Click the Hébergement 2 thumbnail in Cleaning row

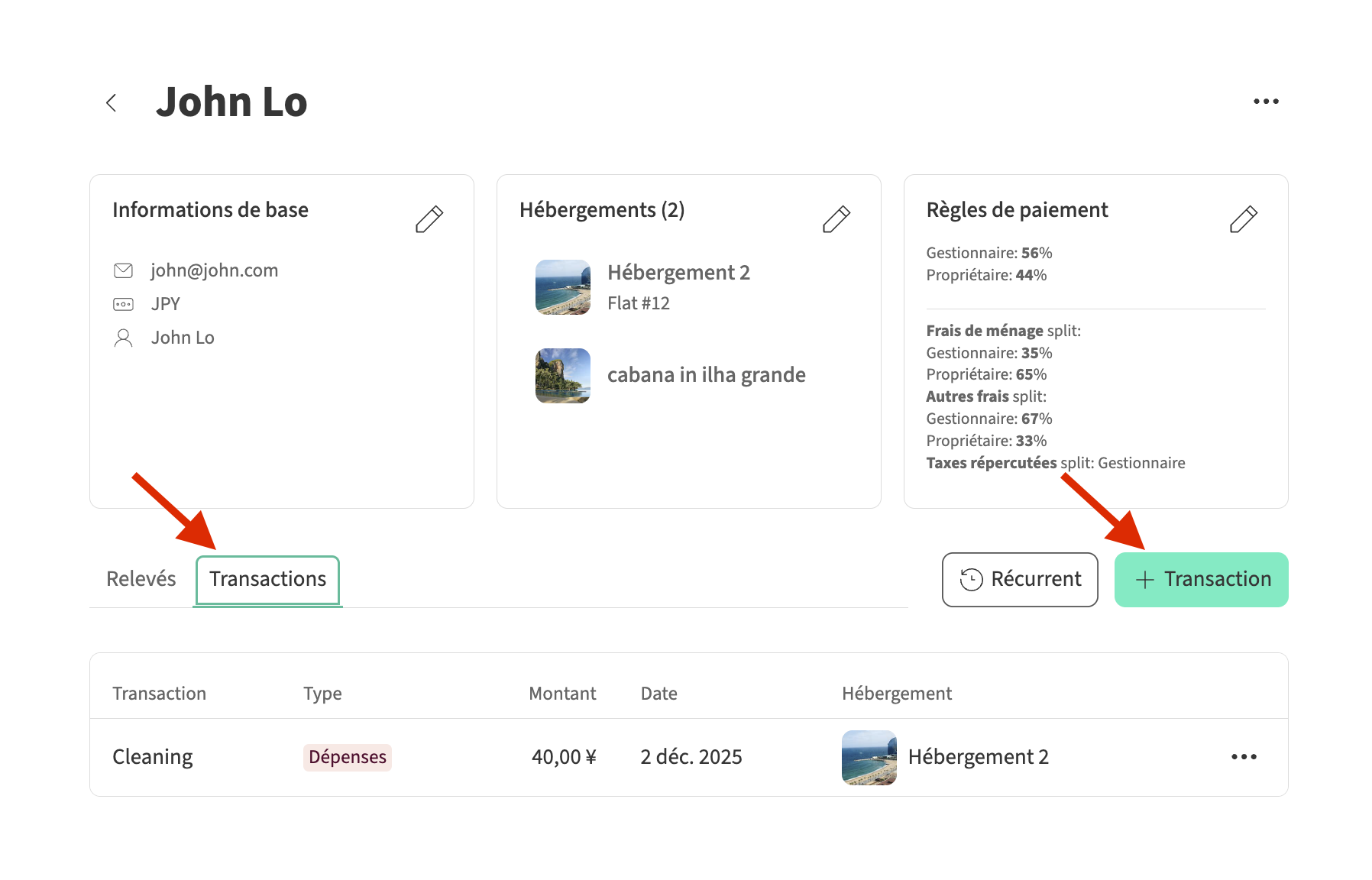pos(869,757)
